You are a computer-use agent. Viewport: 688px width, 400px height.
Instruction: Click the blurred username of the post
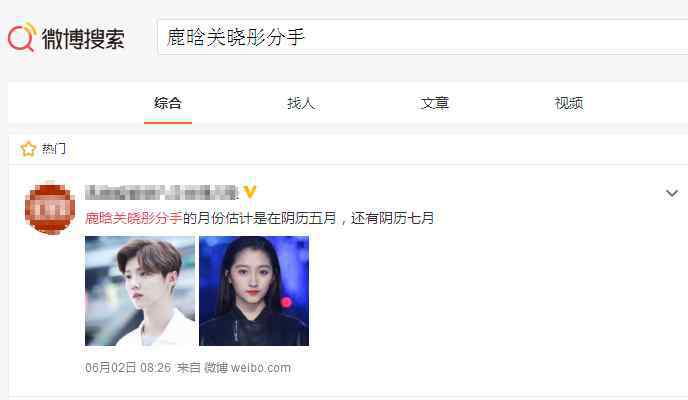161,192
